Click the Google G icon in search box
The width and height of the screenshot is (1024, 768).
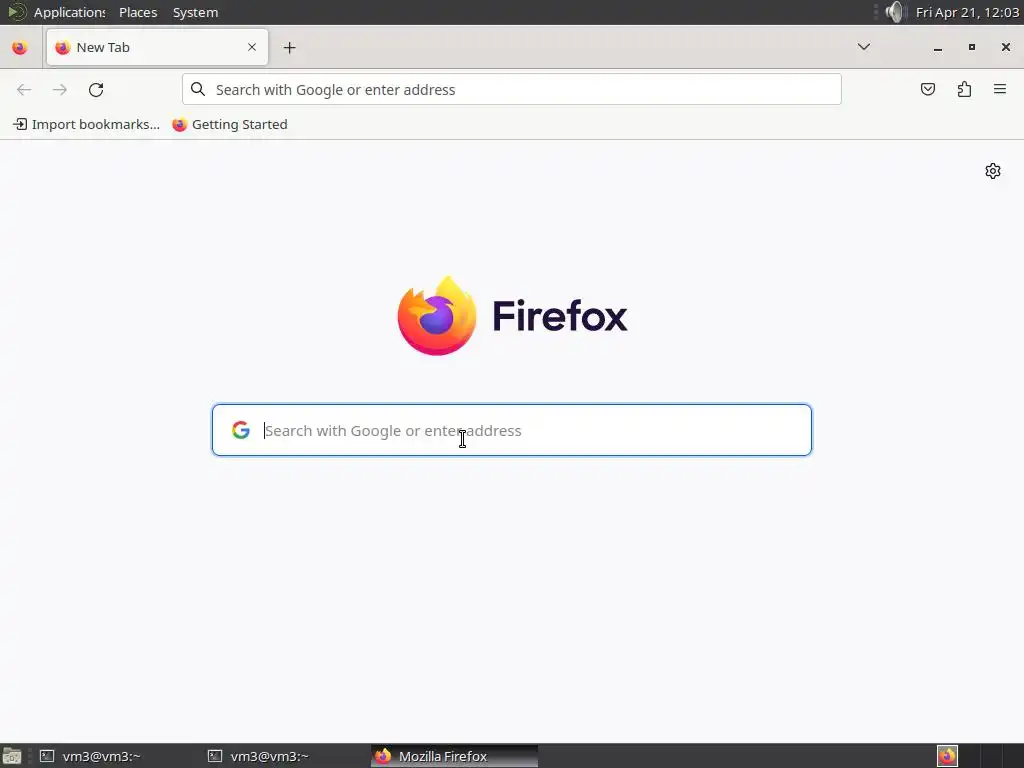[241, 430]
